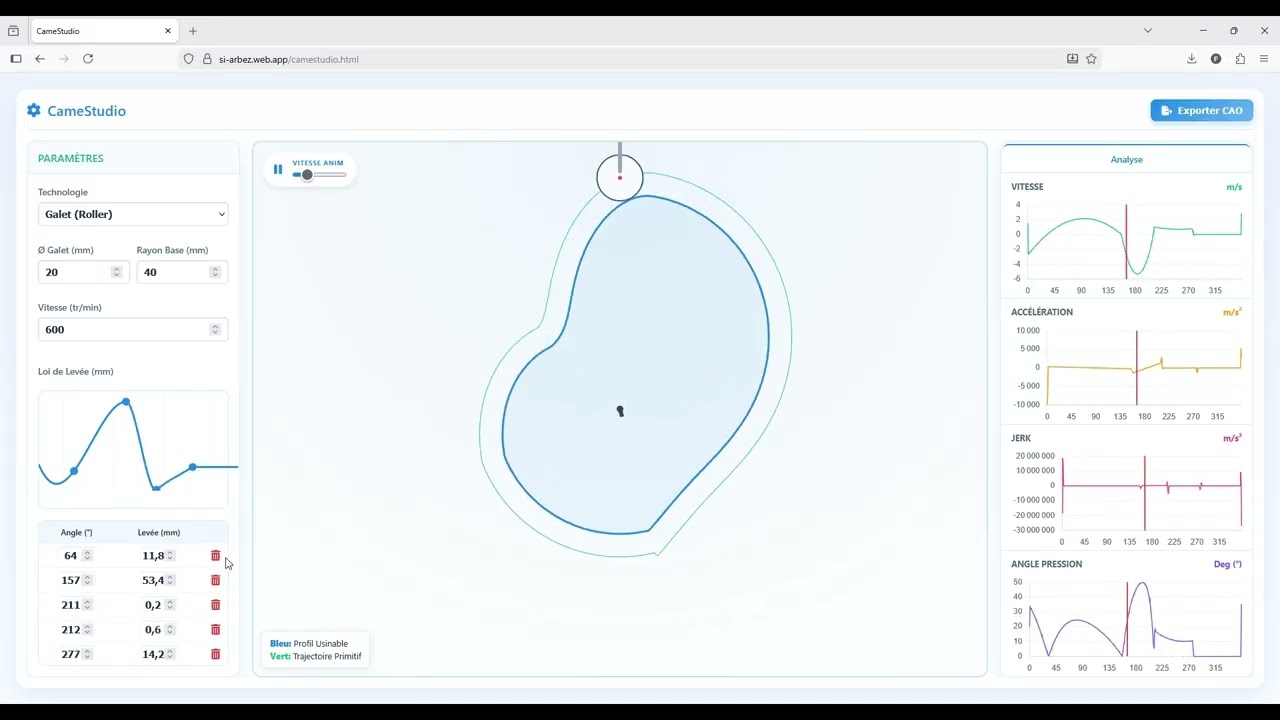Delete the row with angle 212
Viewport: 1280px width, 720px height.
[x=215, y=630]
